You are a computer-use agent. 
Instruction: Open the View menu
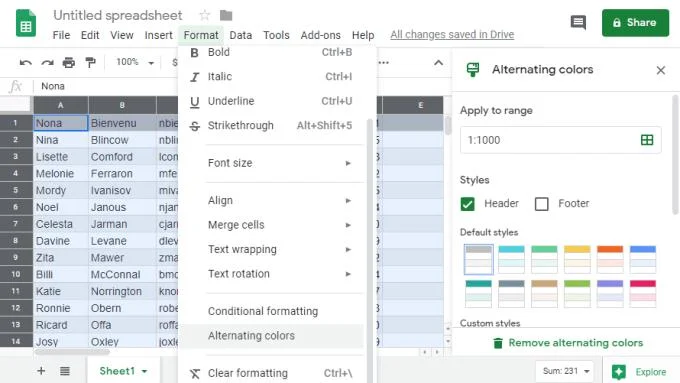pyautogui.click(x=121, y=35)
